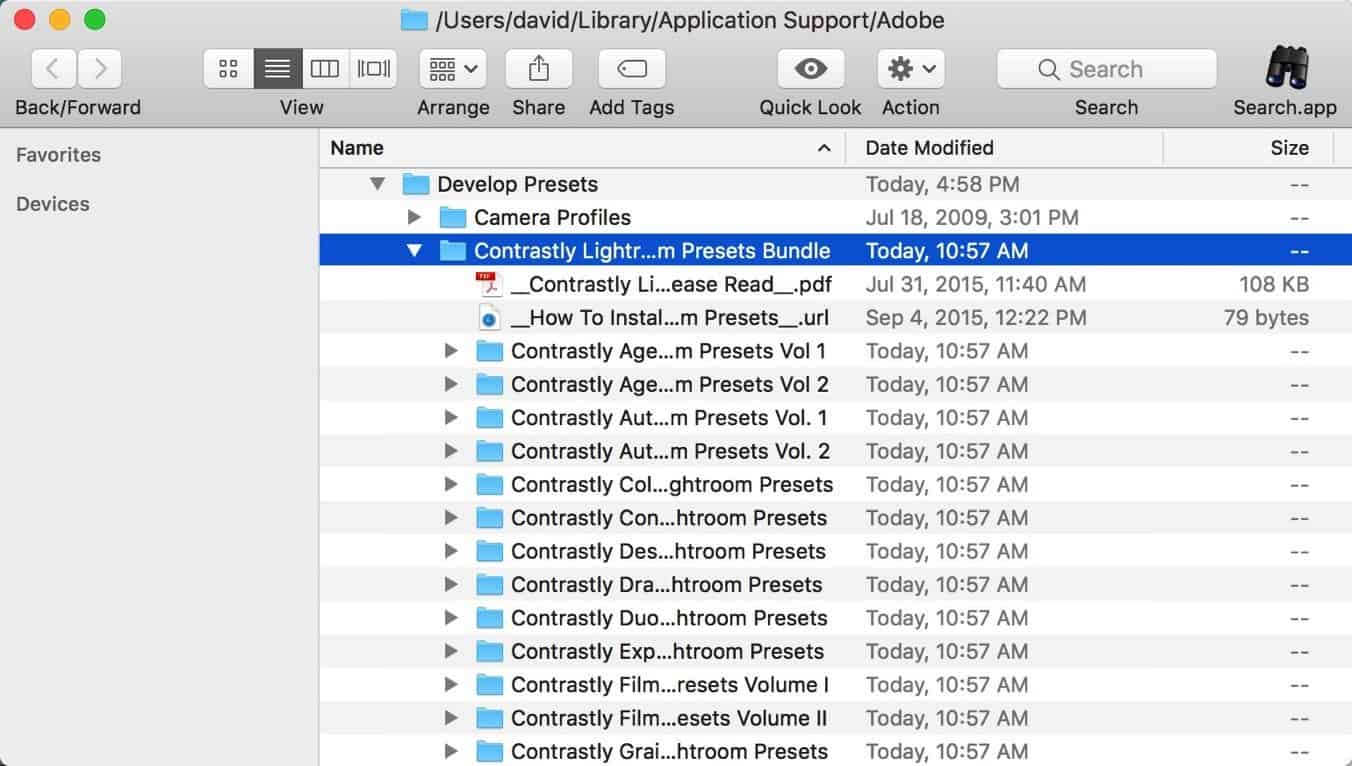Select Contrastly Dra…htroom Presets name
The width and height of the screenshot is (1352, 766).
coord(666,585)
